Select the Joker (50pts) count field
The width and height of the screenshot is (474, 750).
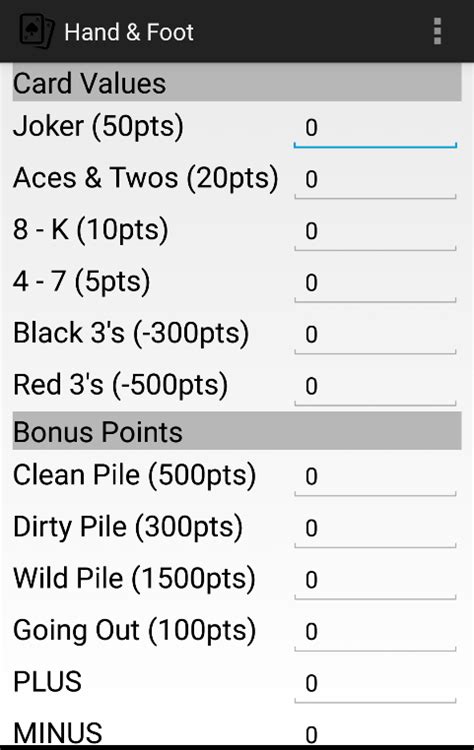375,128
